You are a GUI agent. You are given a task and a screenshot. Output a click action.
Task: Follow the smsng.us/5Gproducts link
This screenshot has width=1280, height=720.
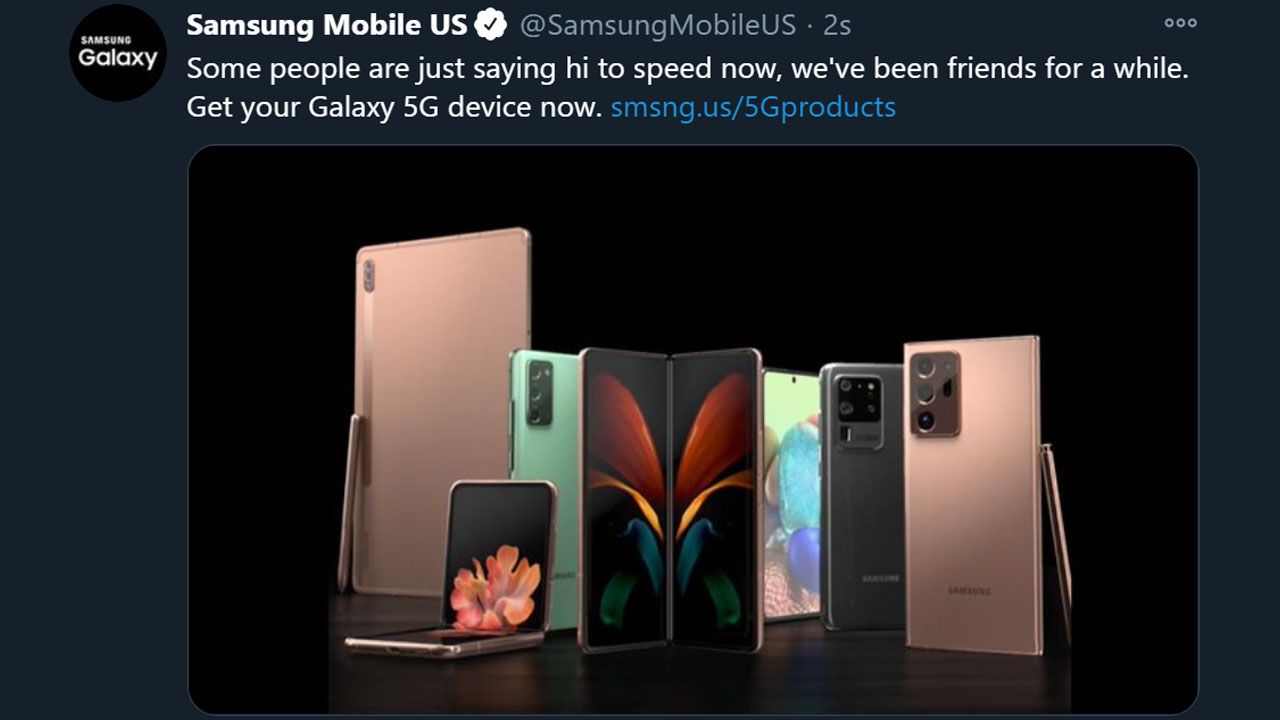(753, 107)
